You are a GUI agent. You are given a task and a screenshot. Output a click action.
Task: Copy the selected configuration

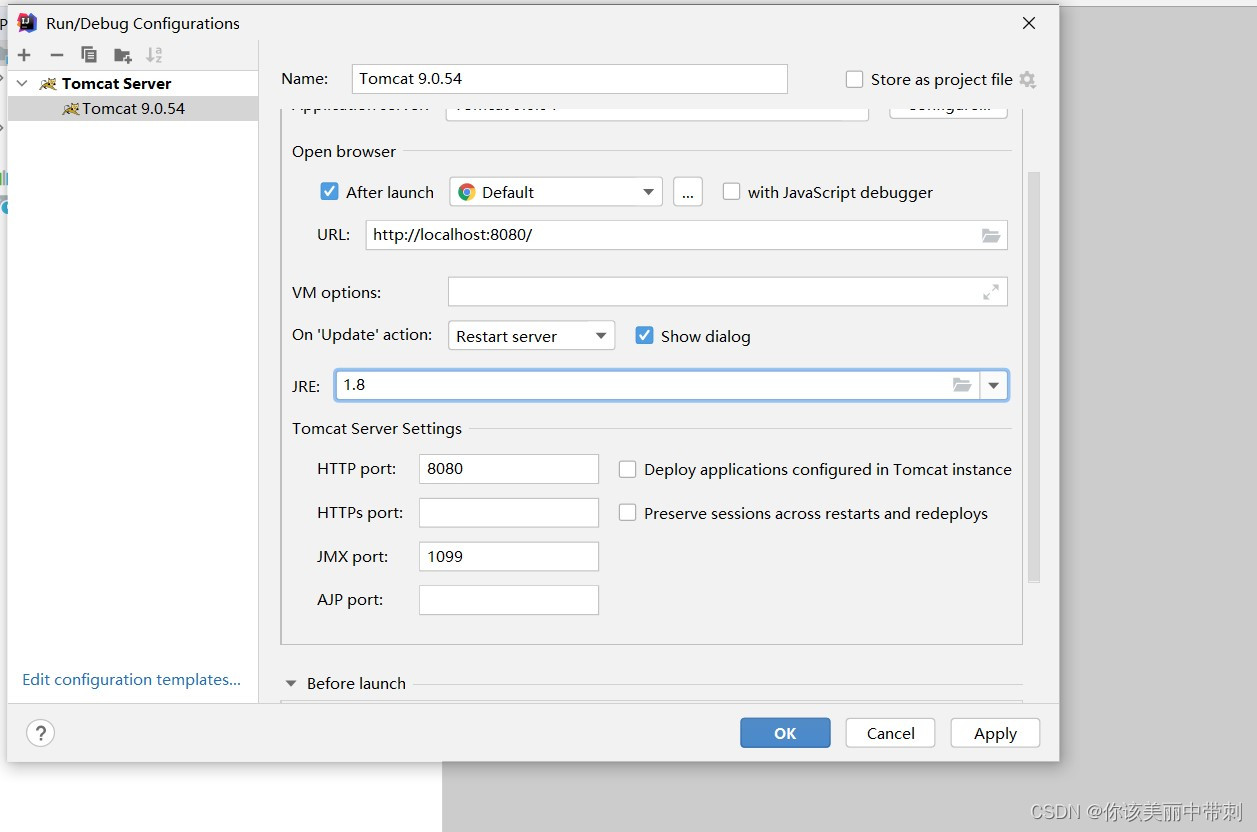(x=89, y=55)
